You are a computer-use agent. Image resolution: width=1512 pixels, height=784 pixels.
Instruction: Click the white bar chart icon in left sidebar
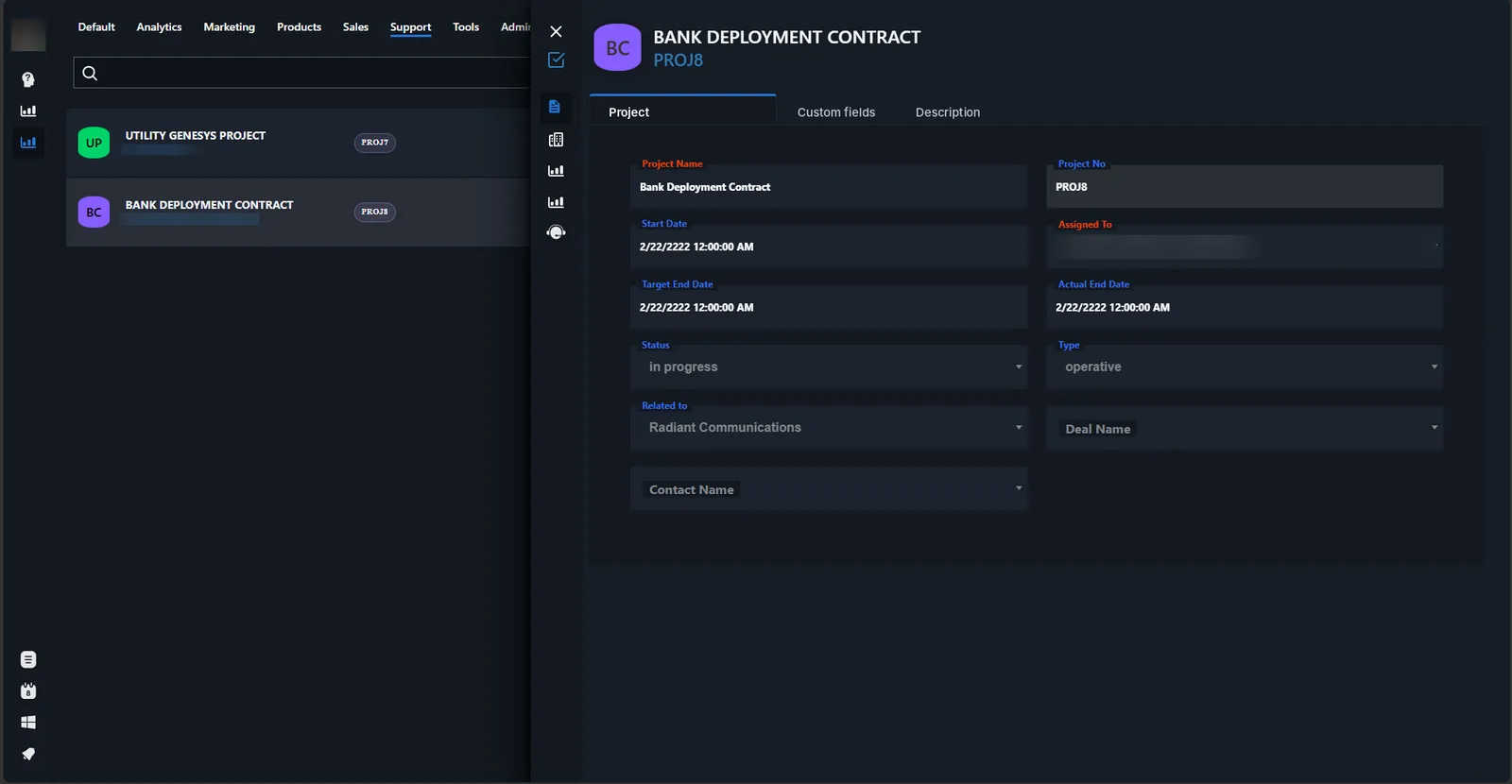28,111
